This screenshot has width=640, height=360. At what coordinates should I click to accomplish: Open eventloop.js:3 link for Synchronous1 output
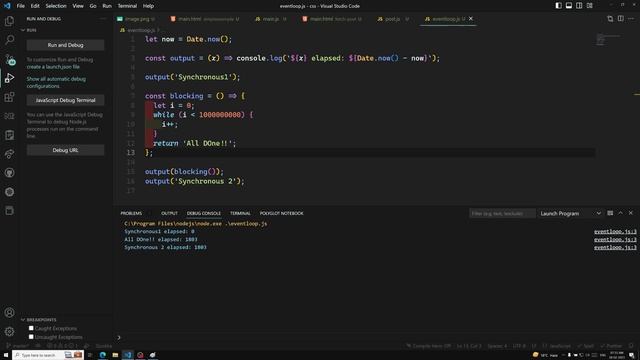click(x=615, y=231)
